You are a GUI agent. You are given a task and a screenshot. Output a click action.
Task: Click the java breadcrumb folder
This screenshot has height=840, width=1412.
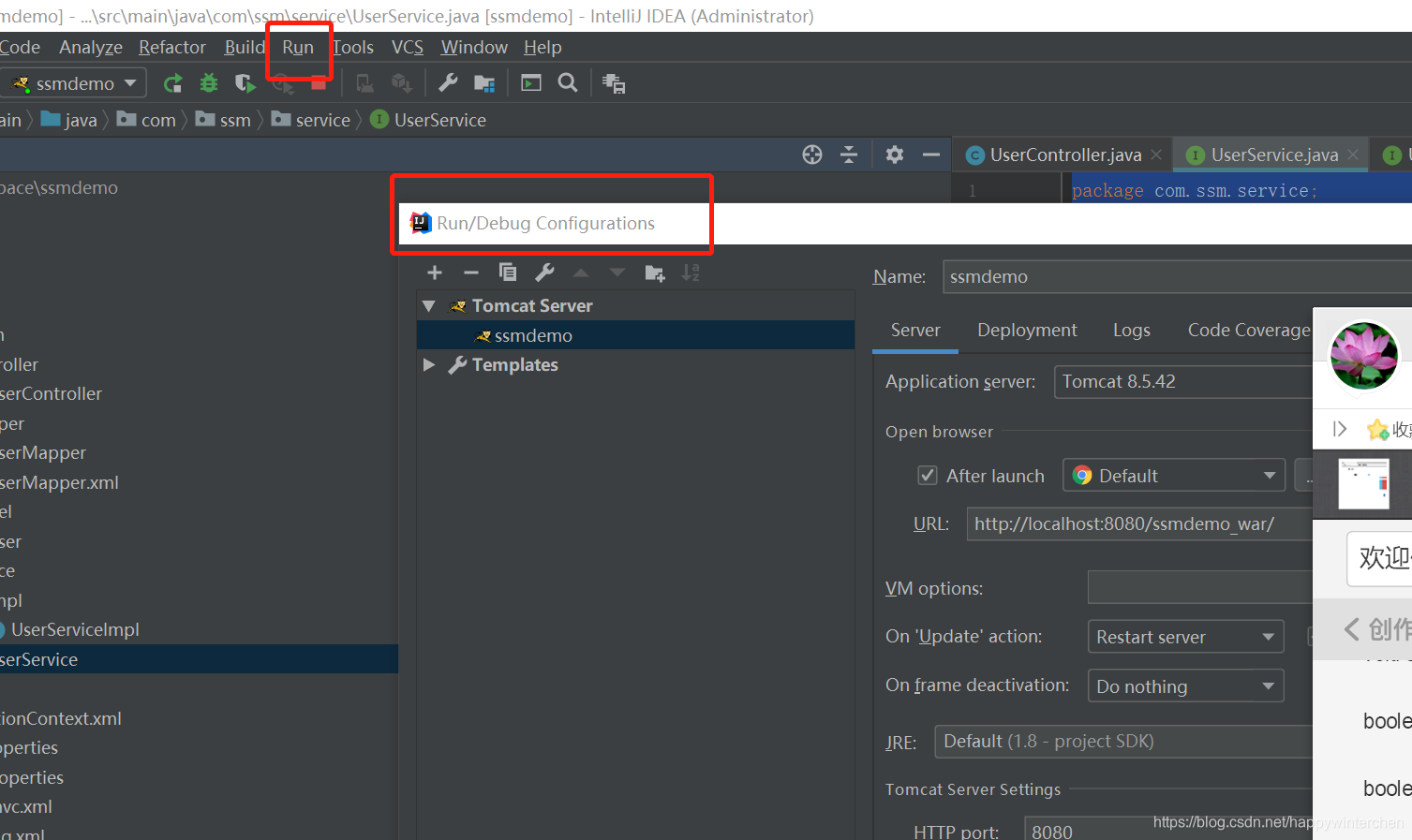click(69, 120)
